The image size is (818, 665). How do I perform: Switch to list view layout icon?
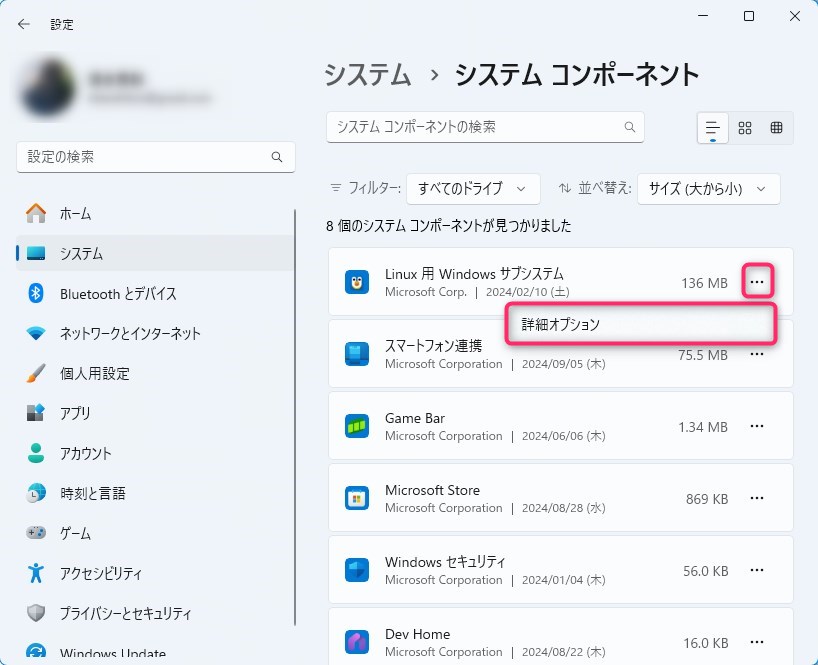click(713, 128)
